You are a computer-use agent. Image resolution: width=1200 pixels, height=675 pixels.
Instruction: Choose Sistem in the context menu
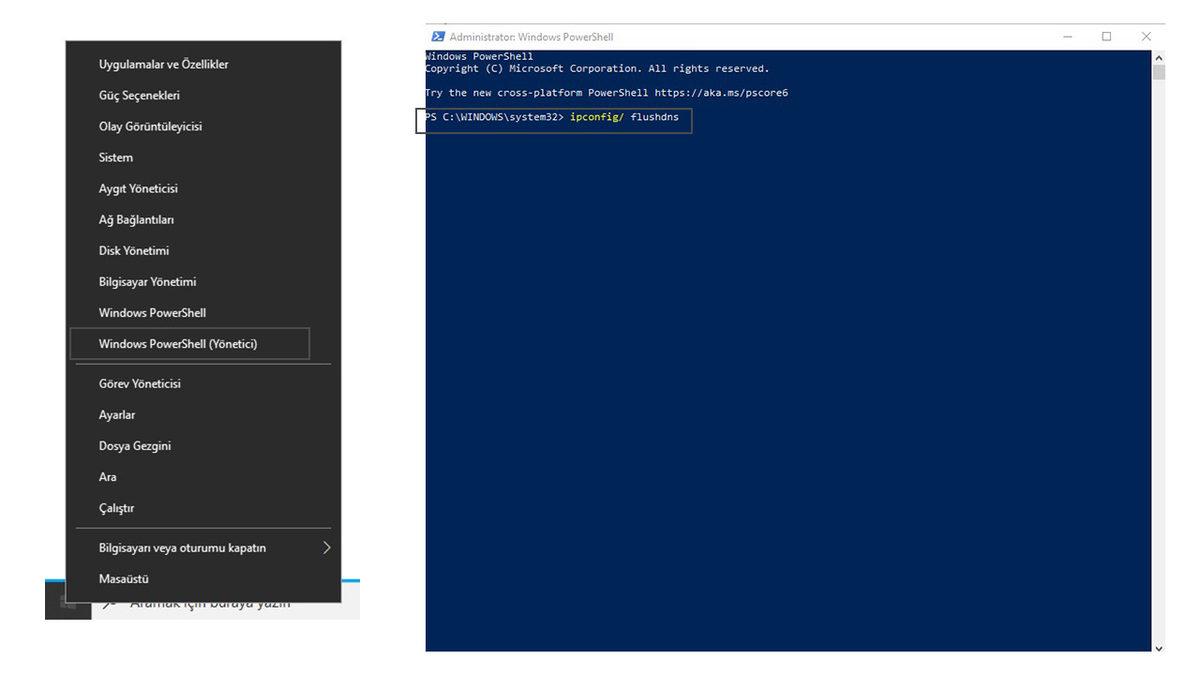click(x=116, y=158)
